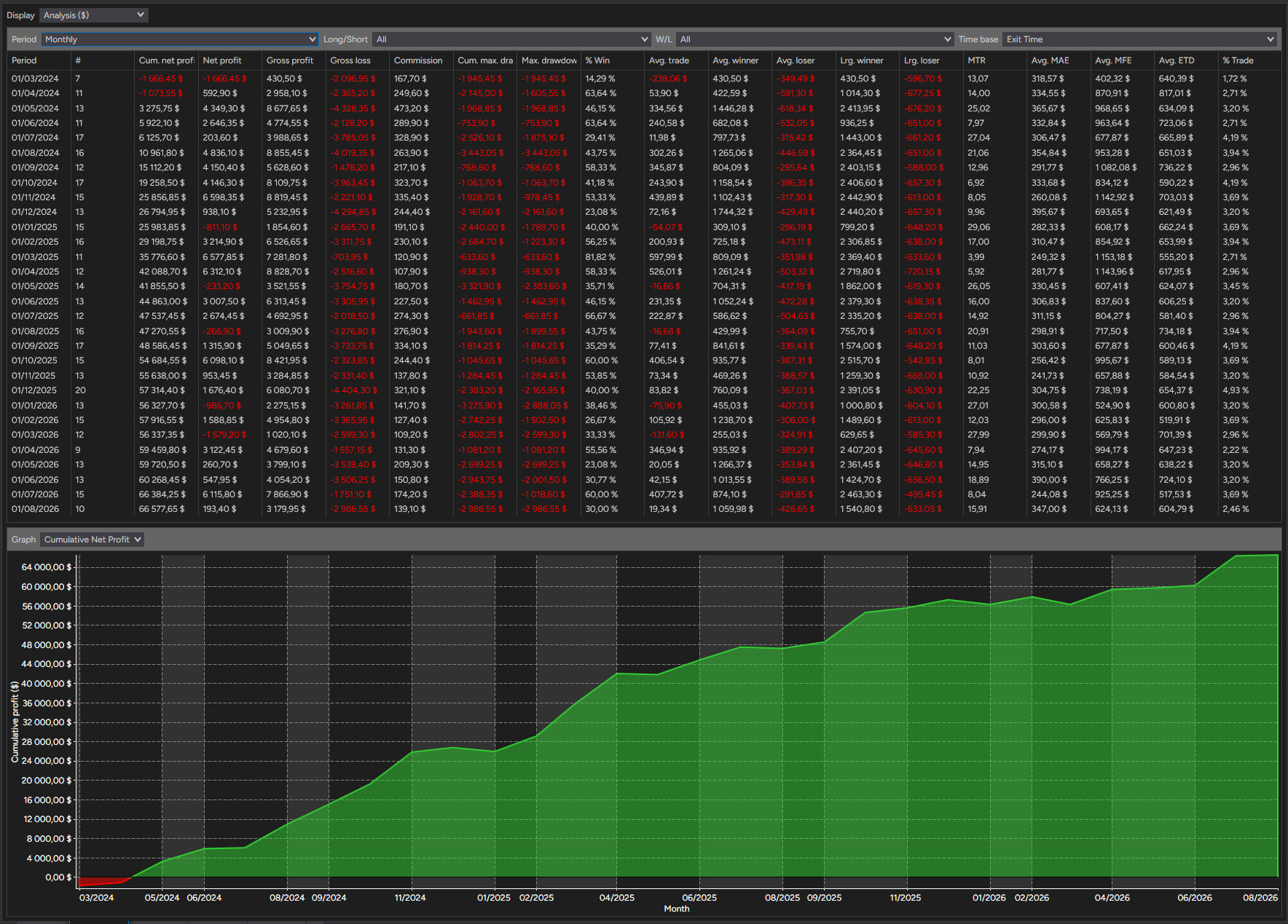Open the Display Analysis ($) dropdown
Image resolution: width=1288 pixels, height=924 pixels.
pos(94,15)
